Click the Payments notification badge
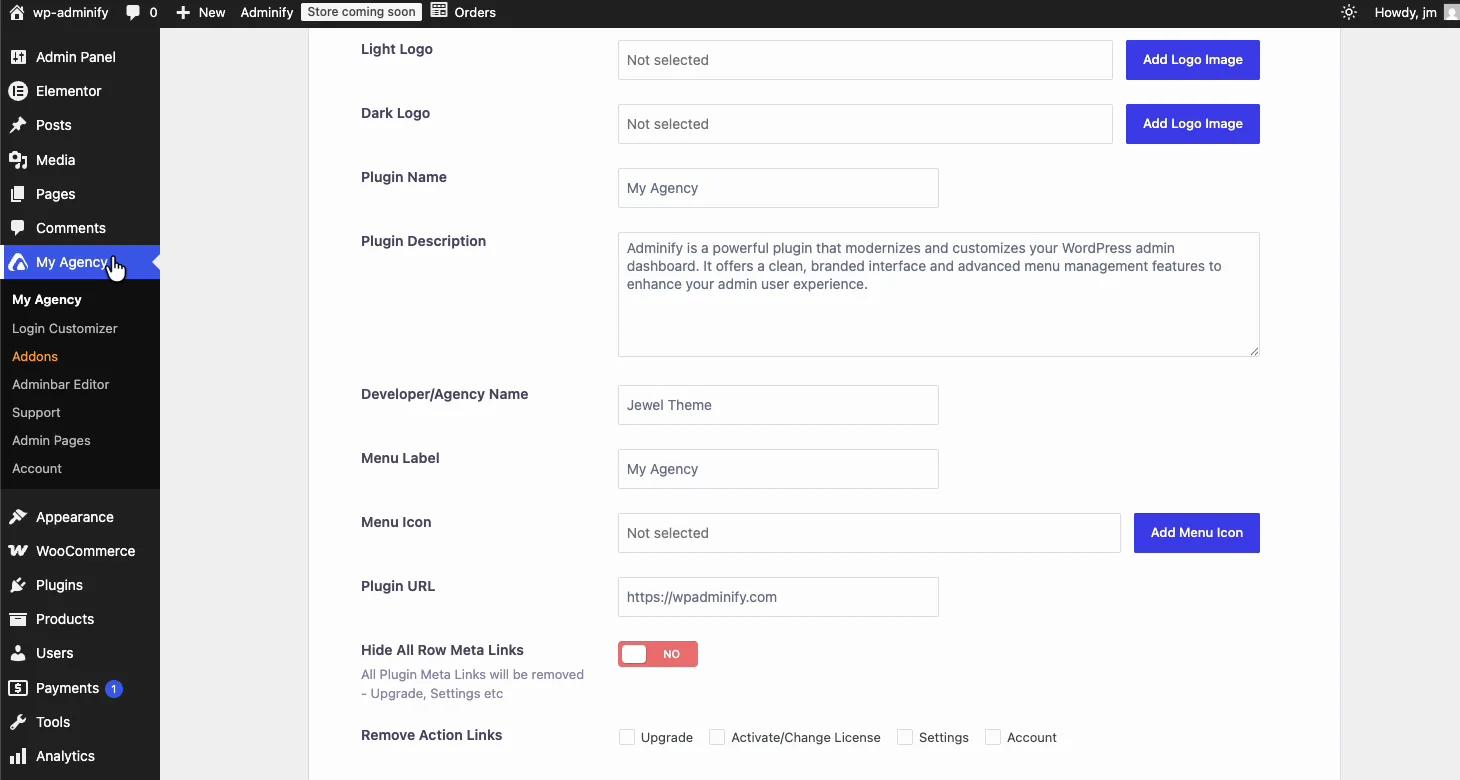This screenshot has width=1460, height=780. (x=114, y=688)
